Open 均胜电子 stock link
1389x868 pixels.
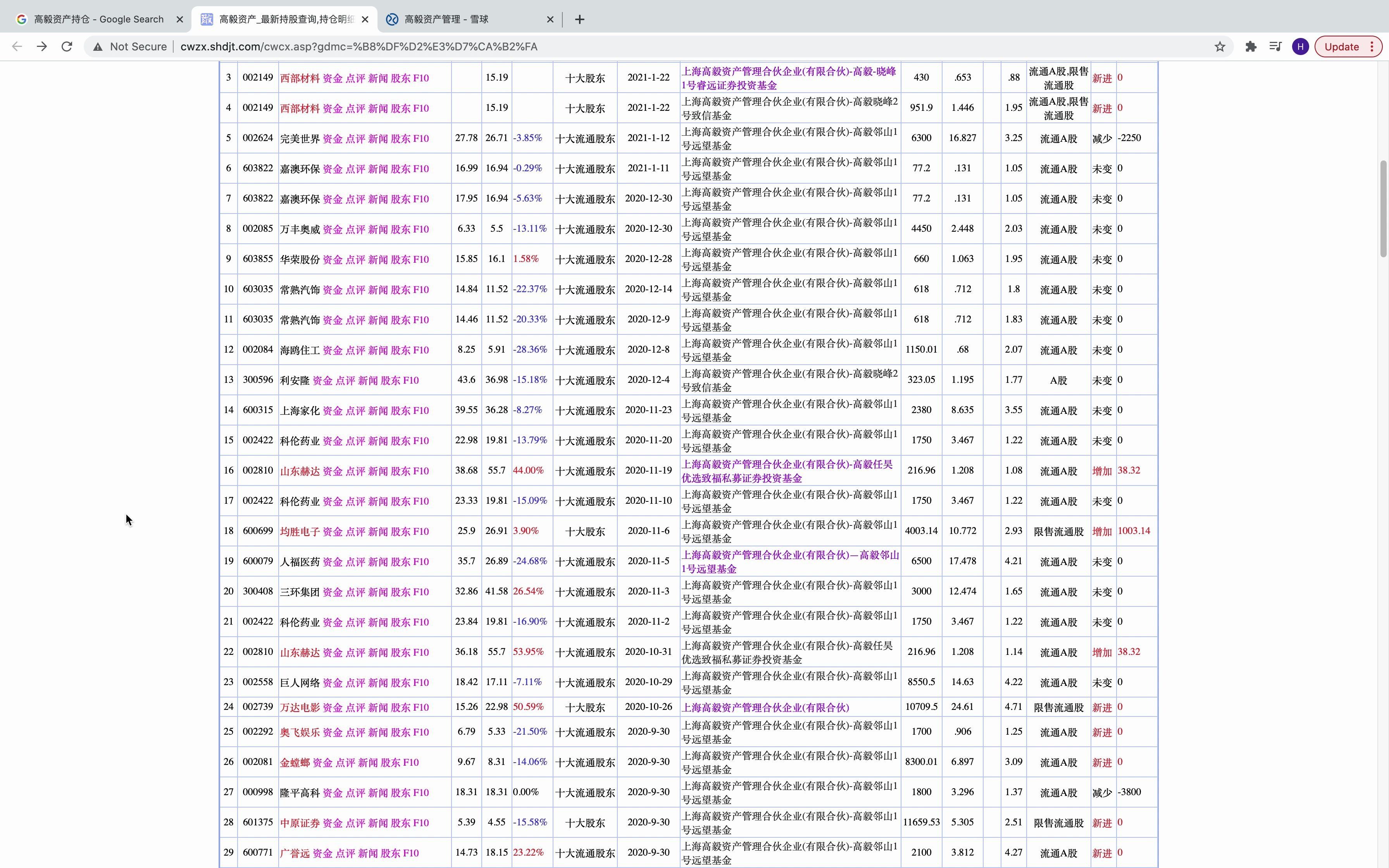300,532
